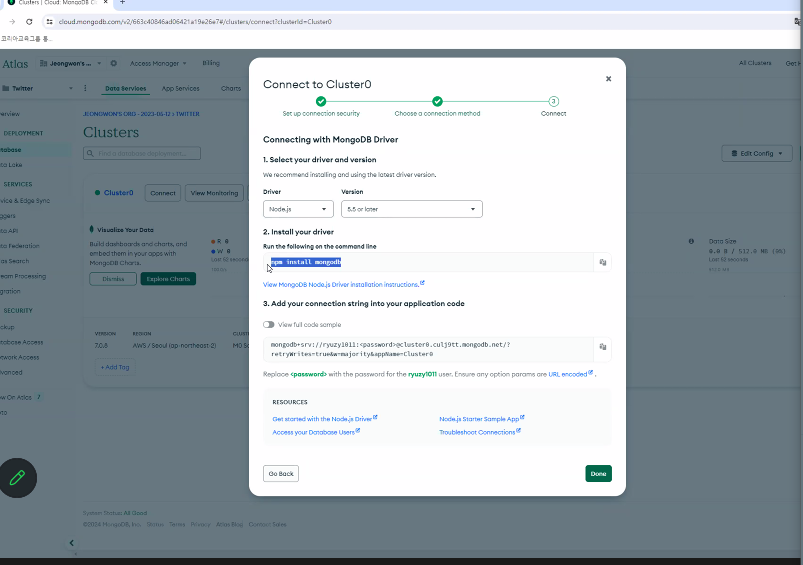Click the mongodb+srv connection string text

(x=390, y=349)
